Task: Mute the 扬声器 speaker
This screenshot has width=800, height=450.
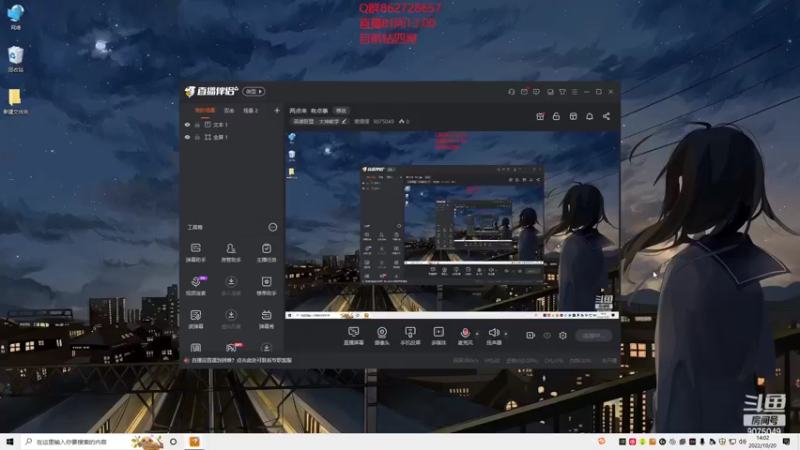Action: 493,335
